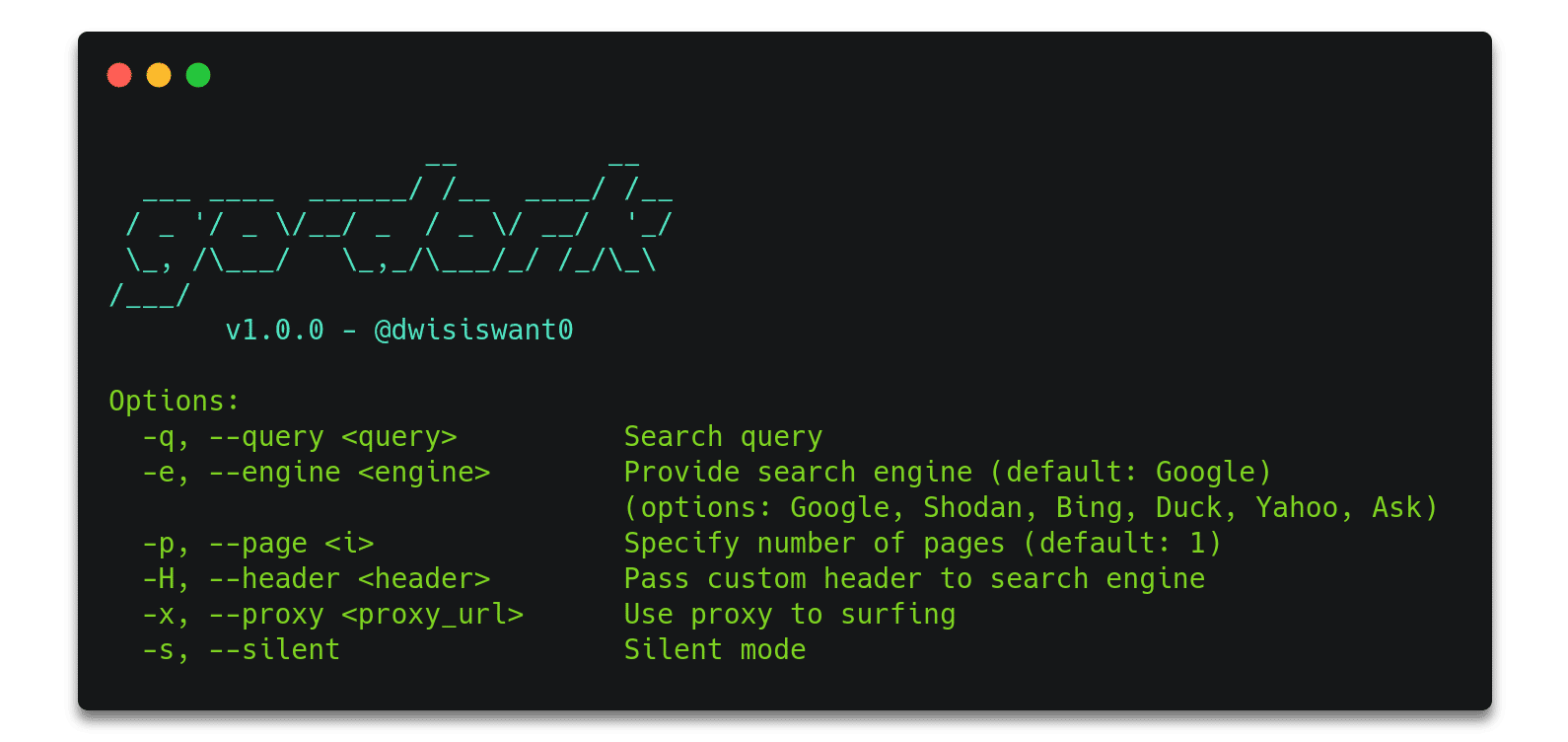This screenshot has width=1568, height=742.
Task: Click the yellow minimize window button
Action: coord(159,75)
